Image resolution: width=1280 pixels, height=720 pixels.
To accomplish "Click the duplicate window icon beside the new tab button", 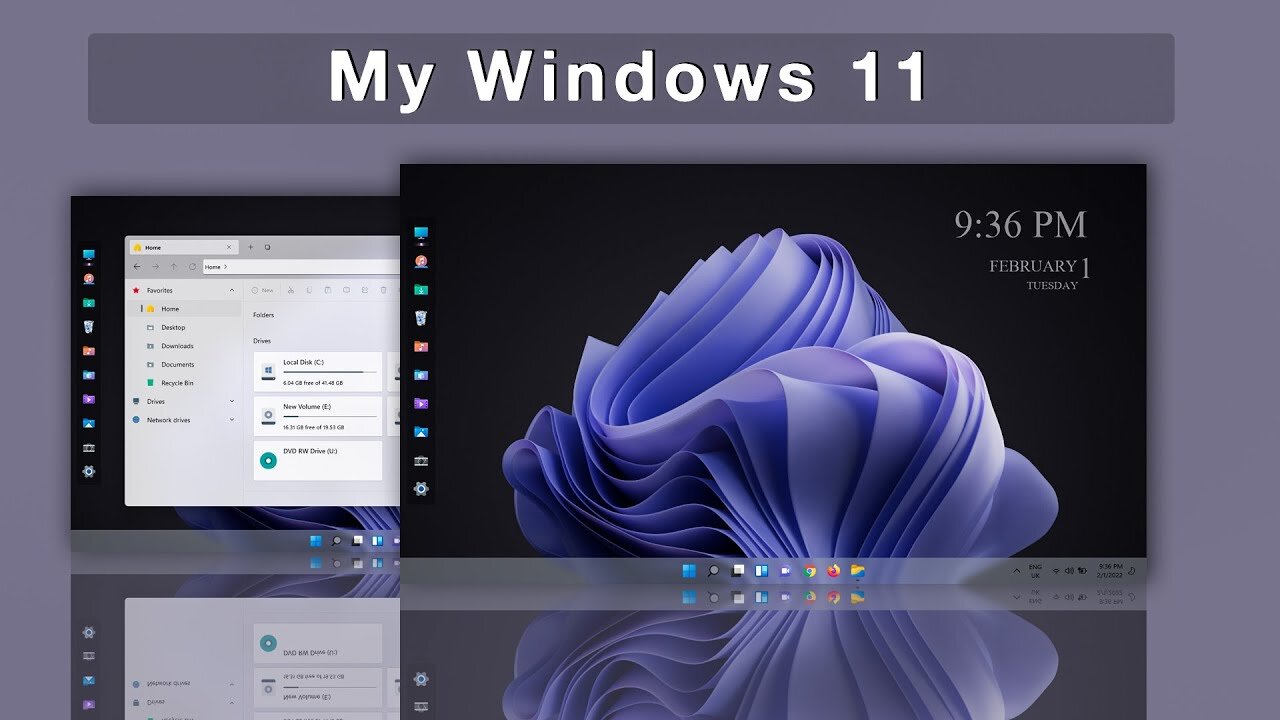I will [268, 247].
